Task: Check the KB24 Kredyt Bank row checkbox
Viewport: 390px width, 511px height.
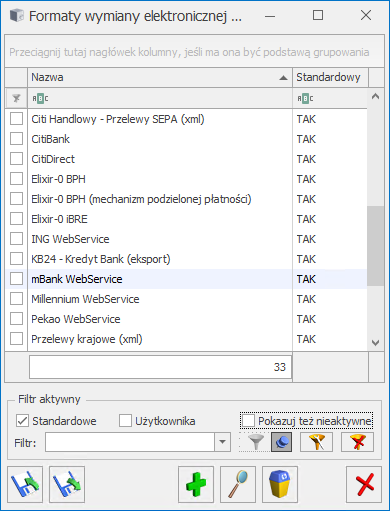Action: 16,259
